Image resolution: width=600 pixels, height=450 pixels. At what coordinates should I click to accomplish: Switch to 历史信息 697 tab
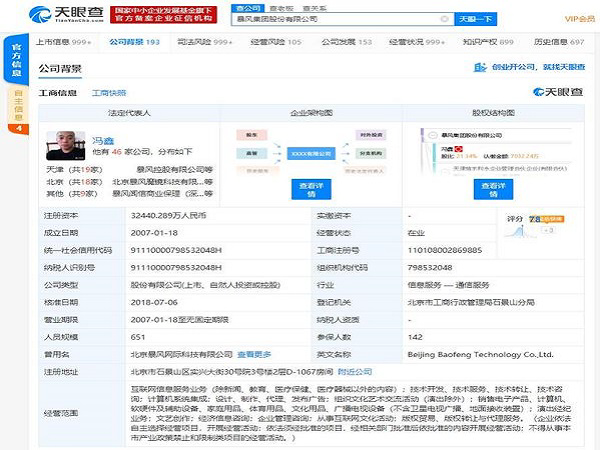(559, 42)
